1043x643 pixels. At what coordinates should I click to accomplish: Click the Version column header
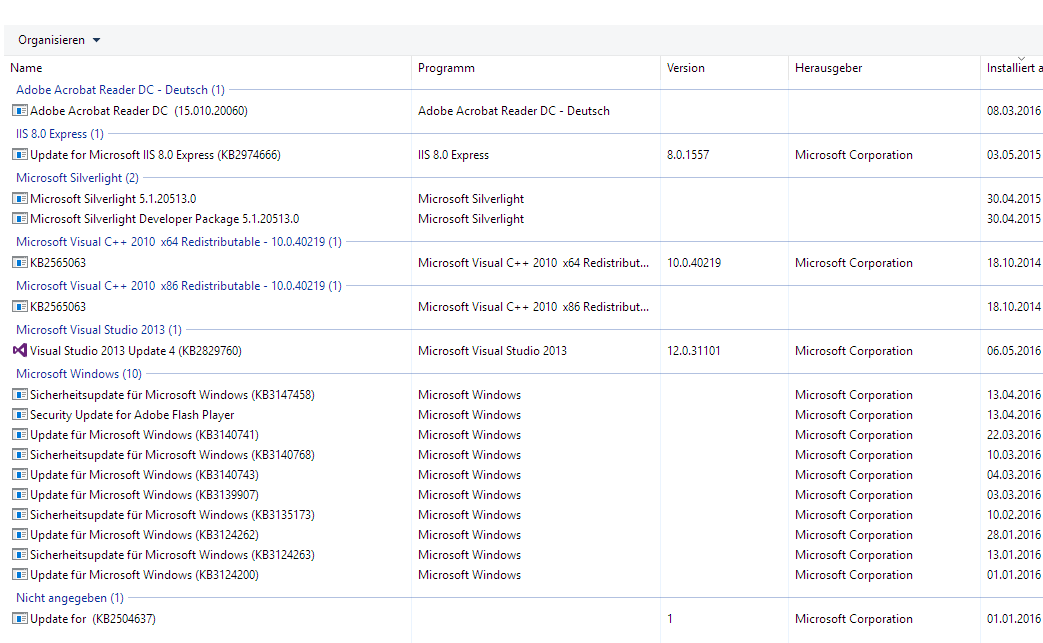[686, 68]
